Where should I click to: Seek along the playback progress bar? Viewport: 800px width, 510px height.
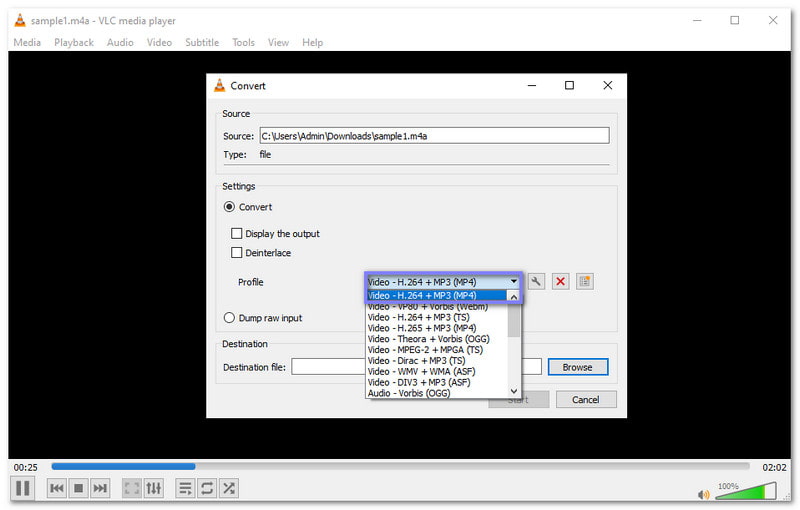coord(400,466)
